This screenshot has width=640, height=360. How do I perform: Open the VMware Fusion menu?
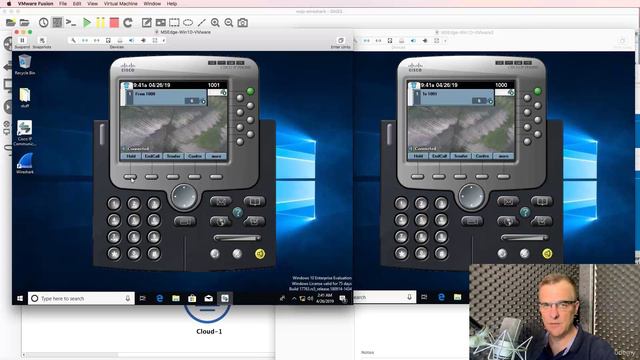coord(36,3)
